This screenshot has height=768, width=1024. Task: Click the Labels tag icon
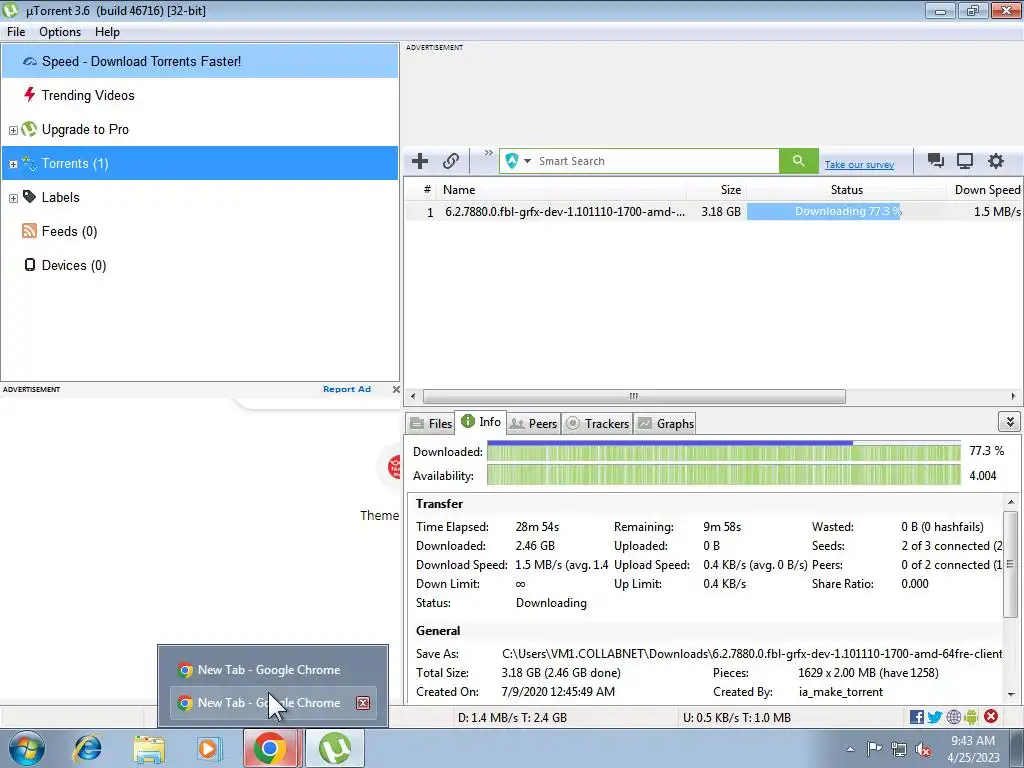[x=29, y=197]
